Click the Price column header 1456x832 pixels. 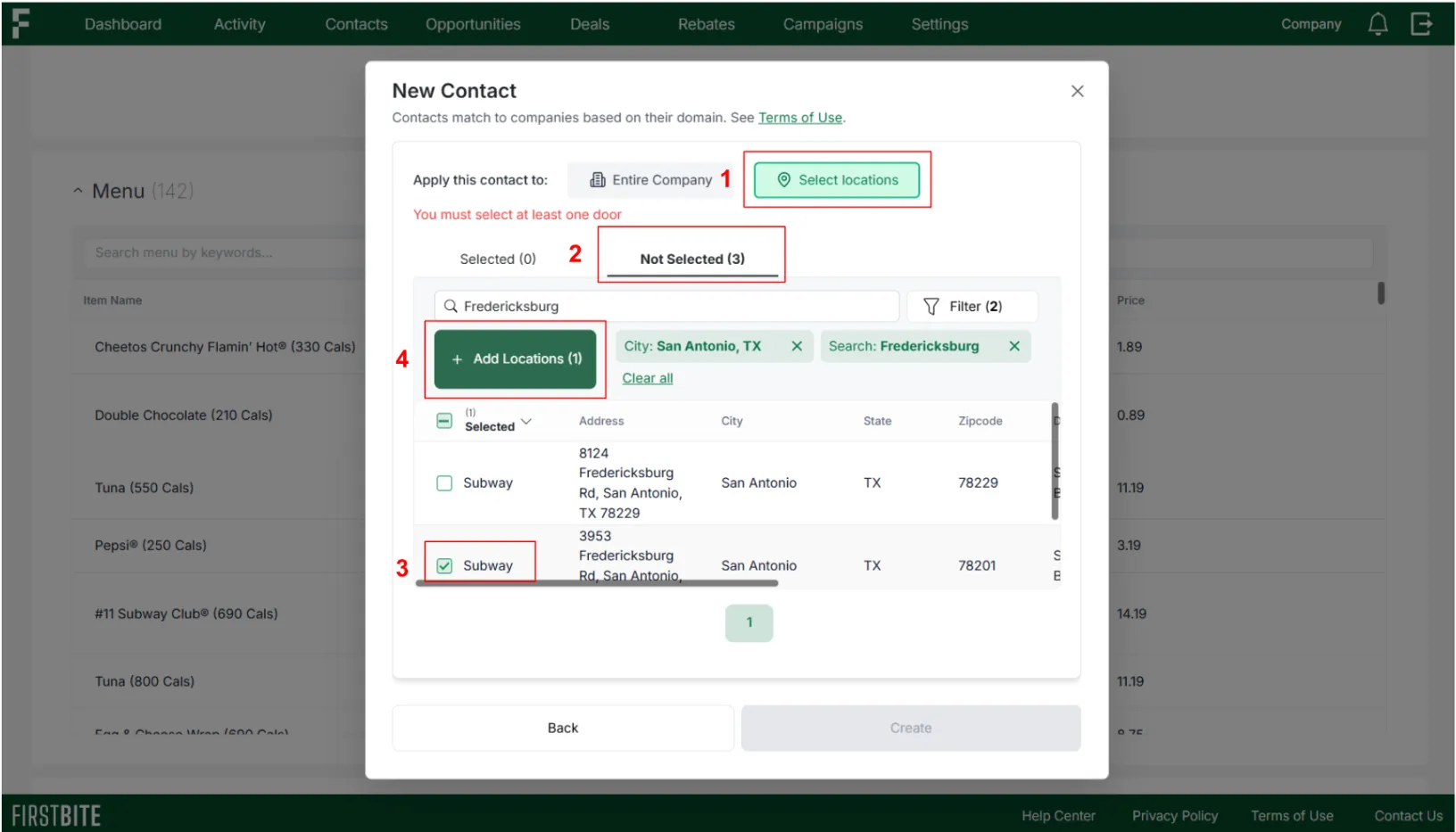coord(1130,301)
